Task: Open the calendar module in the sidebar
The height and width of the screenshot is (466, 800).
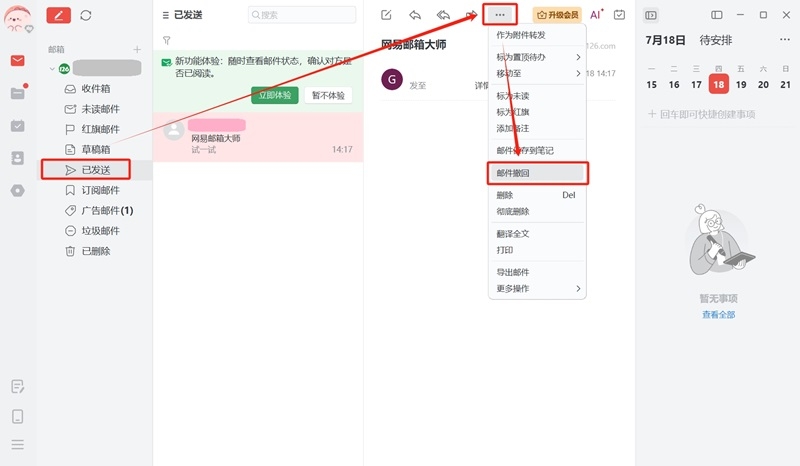Action: tap(17, 126)
